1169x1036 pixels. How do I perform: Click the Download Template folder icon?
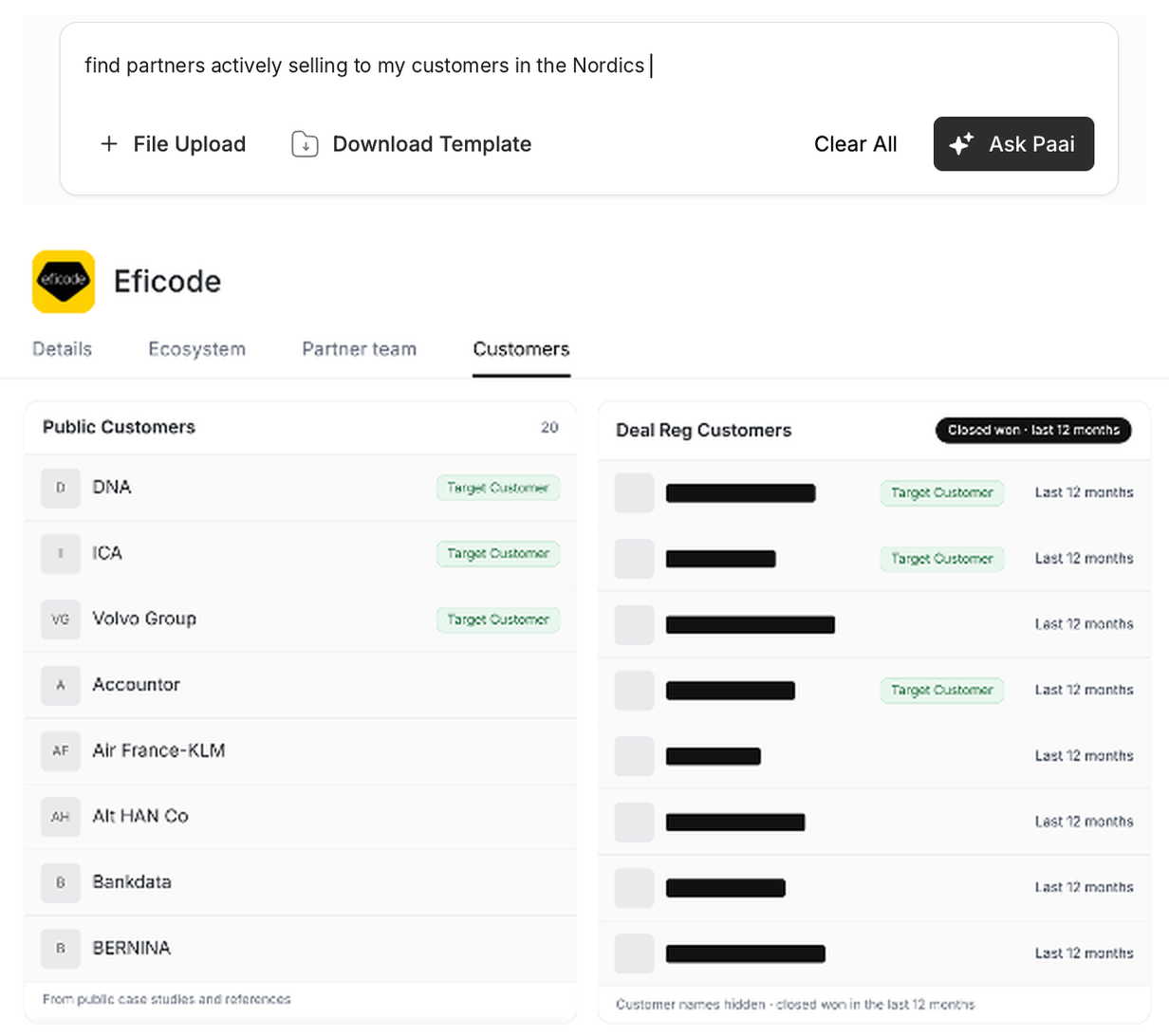click(x=305, y=144)
